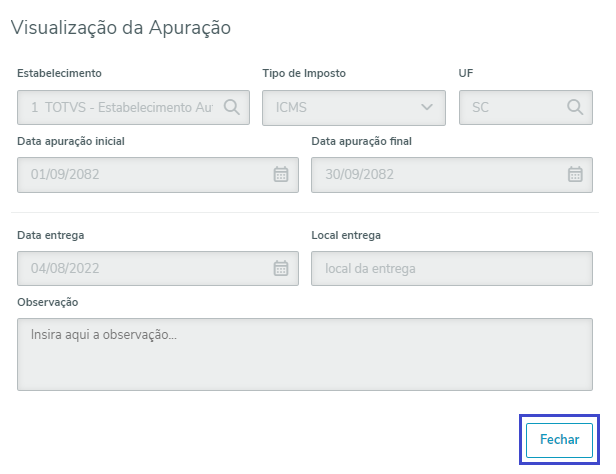Open the Data entrega calendar picker
This screenshot has width=616, height=474.
pyautogui.click(x=281, y=268)
